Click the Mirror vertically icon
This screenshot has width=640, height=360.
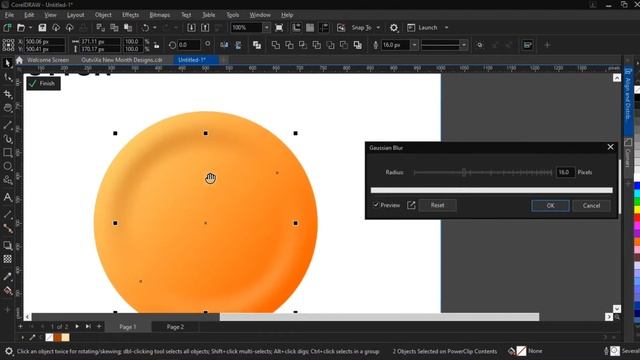click(x=238, y=45)
